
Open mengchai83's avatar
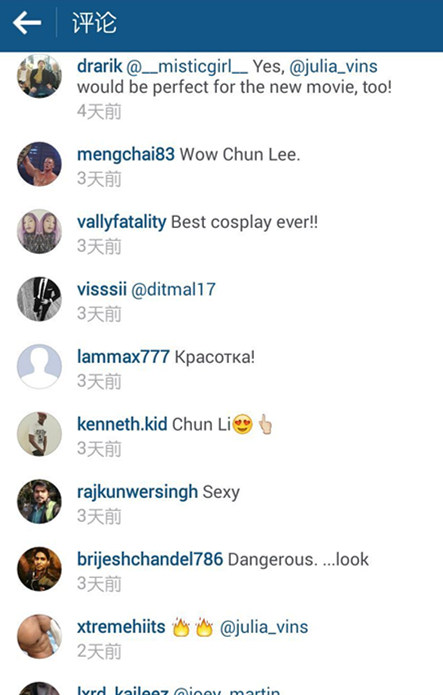39,164
